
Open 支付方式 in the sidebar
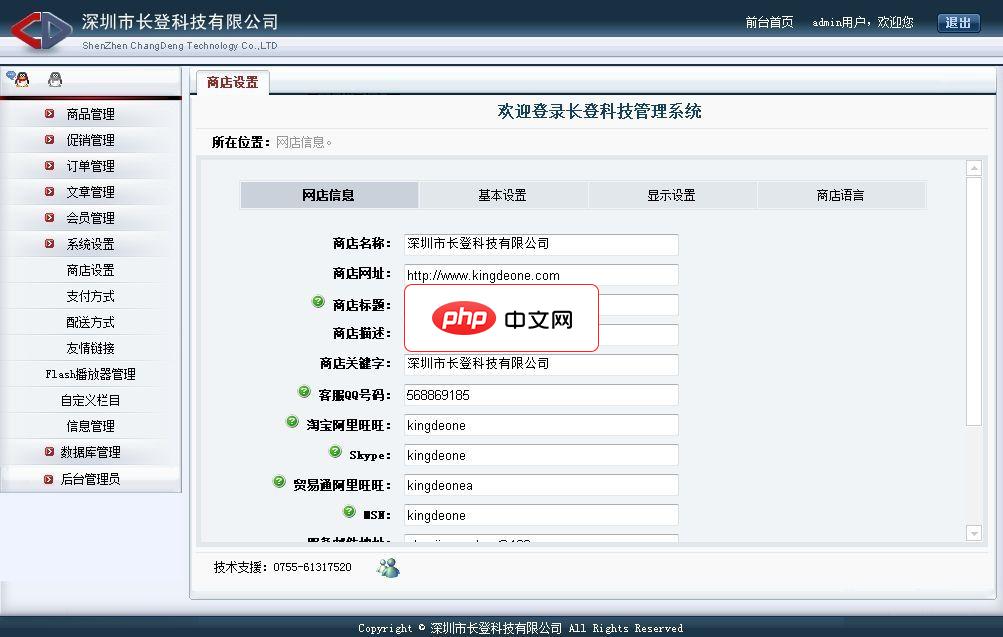[x=90, y=296]
